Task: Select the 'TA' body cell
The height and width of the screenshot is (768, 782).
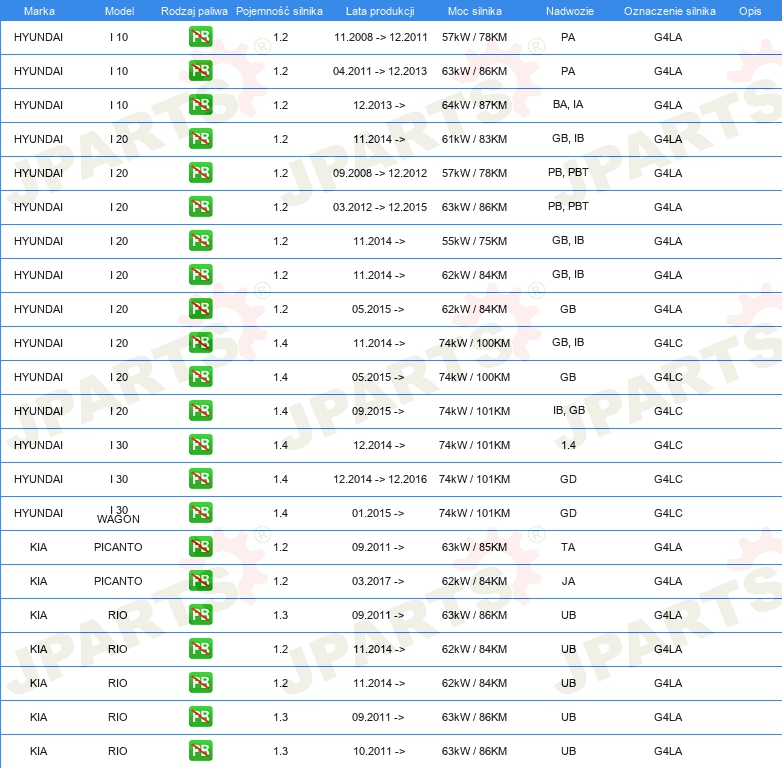Action: pos(568,547)
